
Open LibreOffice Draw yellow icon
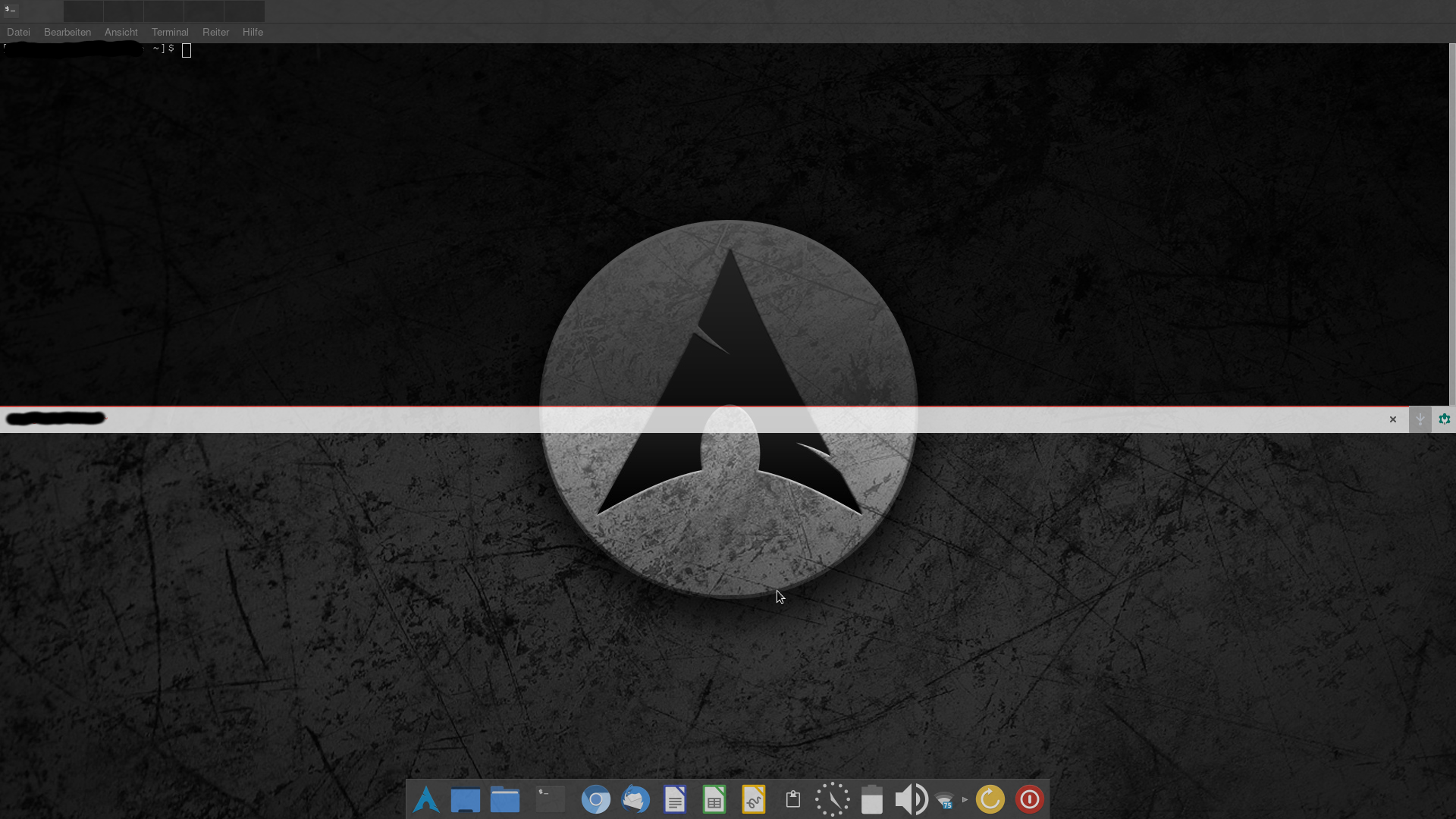coord(754,799)
